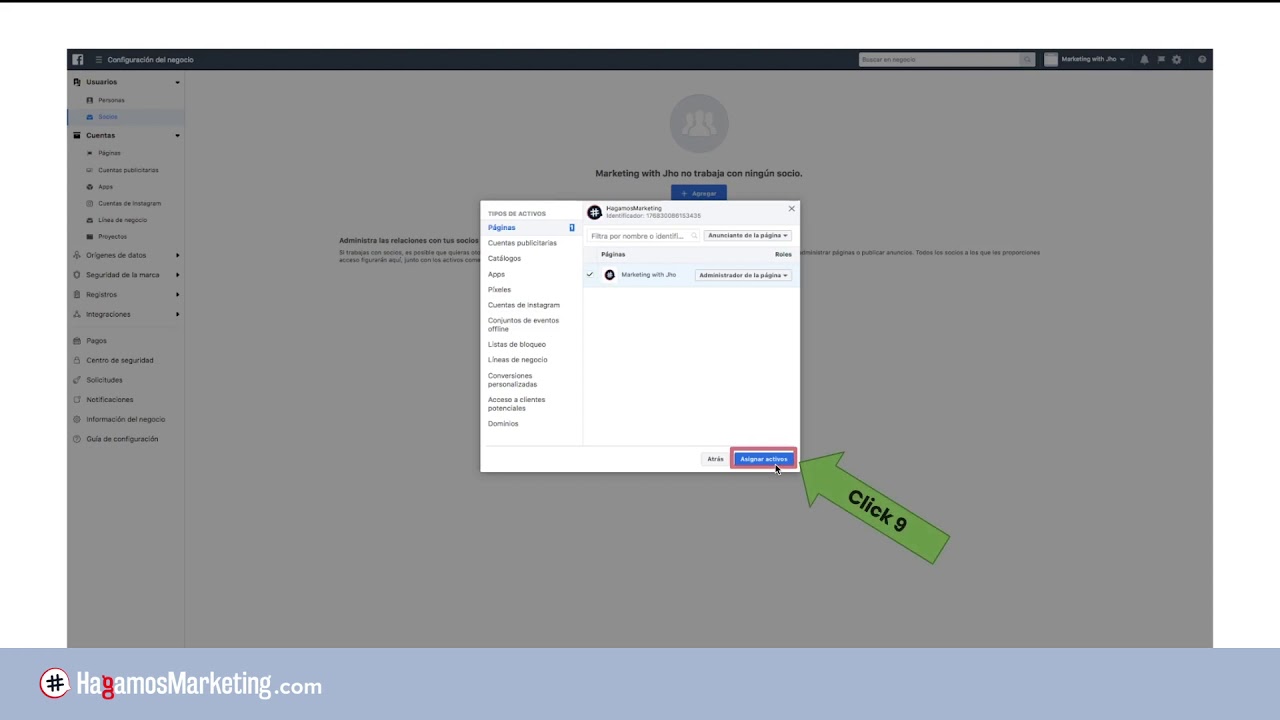Click the Apps cube icon in sidebar

[90, 187]
